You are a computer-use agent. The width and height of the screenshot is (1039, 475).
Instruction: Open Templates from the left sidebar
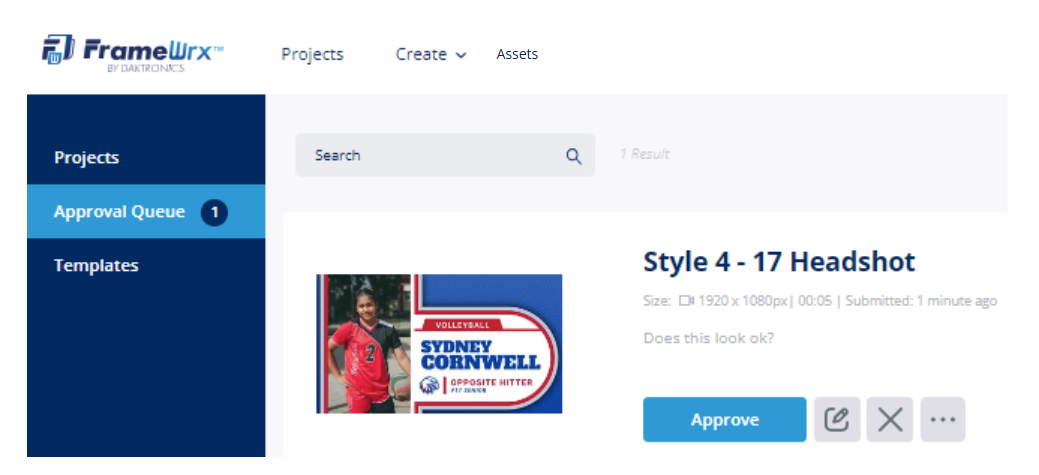96,266
